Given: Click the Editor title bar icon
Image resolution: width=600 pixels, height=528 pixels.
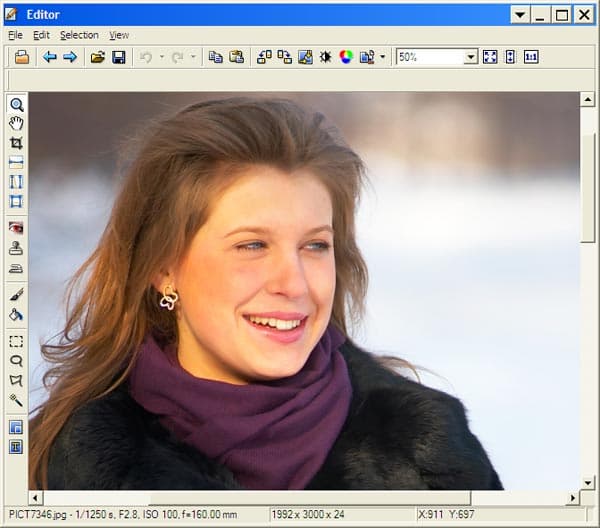Looking at the screenshot, I should 11,15.
